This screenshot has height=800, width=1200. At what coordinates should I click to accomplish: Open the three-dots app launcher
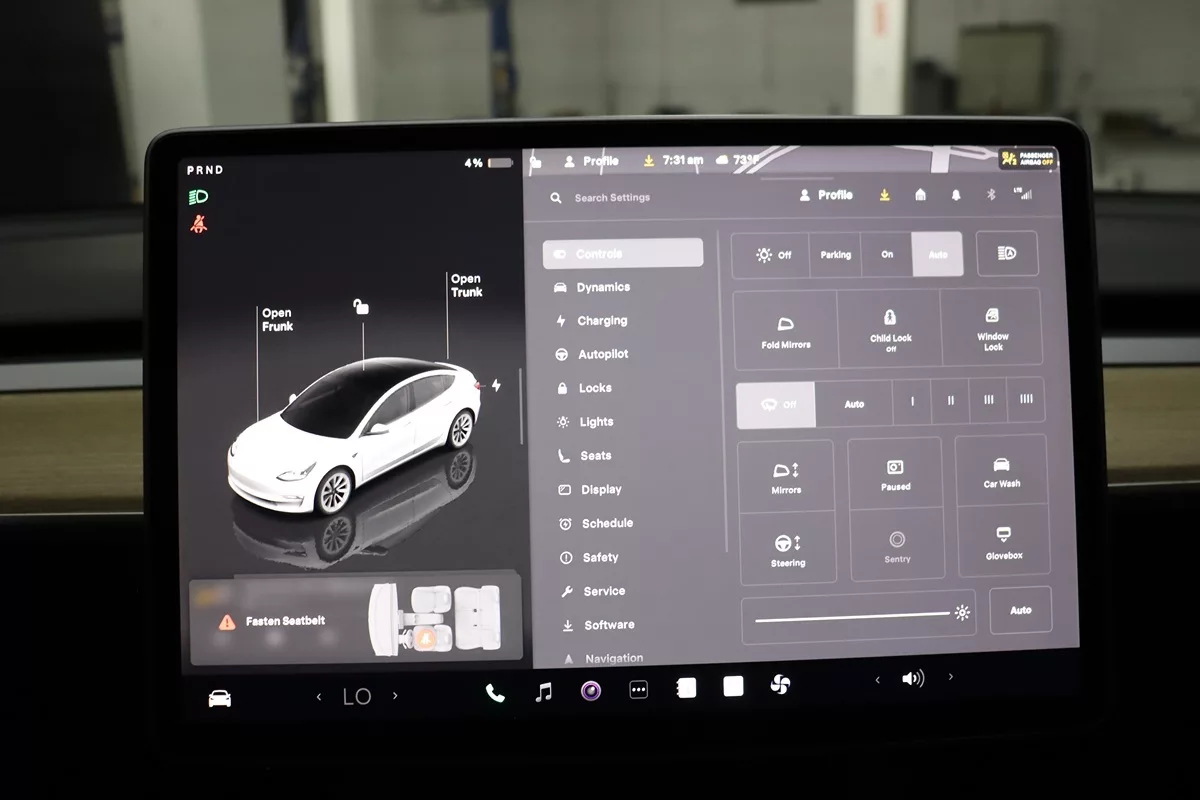638,689
